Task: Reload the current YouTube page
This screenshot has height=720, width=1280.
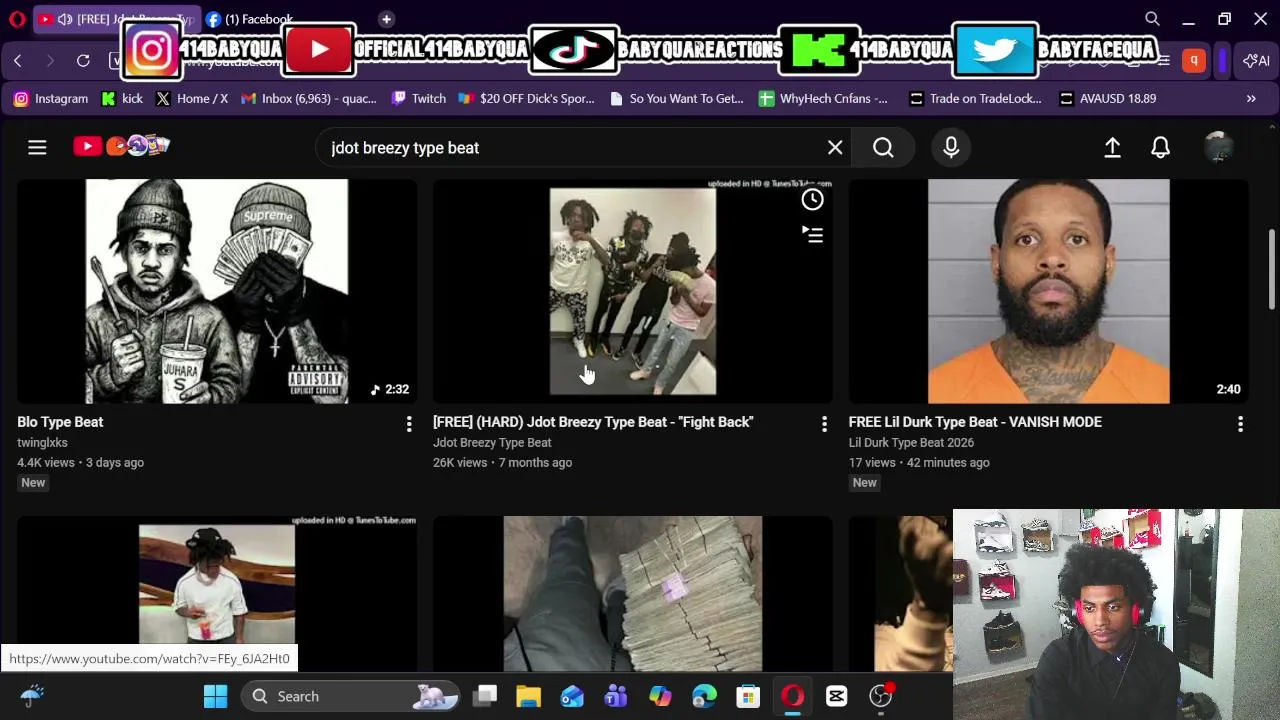Action: 83,61
